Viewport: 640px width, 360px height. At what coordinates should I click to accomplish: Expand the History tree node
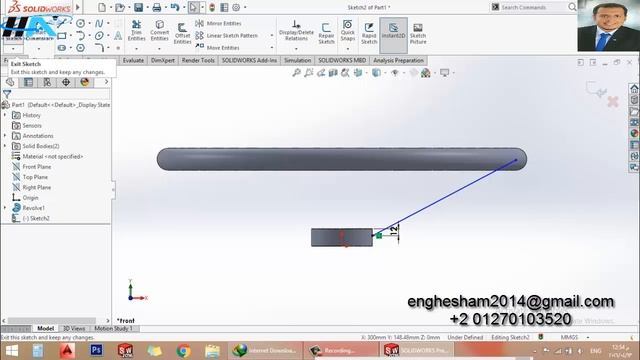(5, 115)
